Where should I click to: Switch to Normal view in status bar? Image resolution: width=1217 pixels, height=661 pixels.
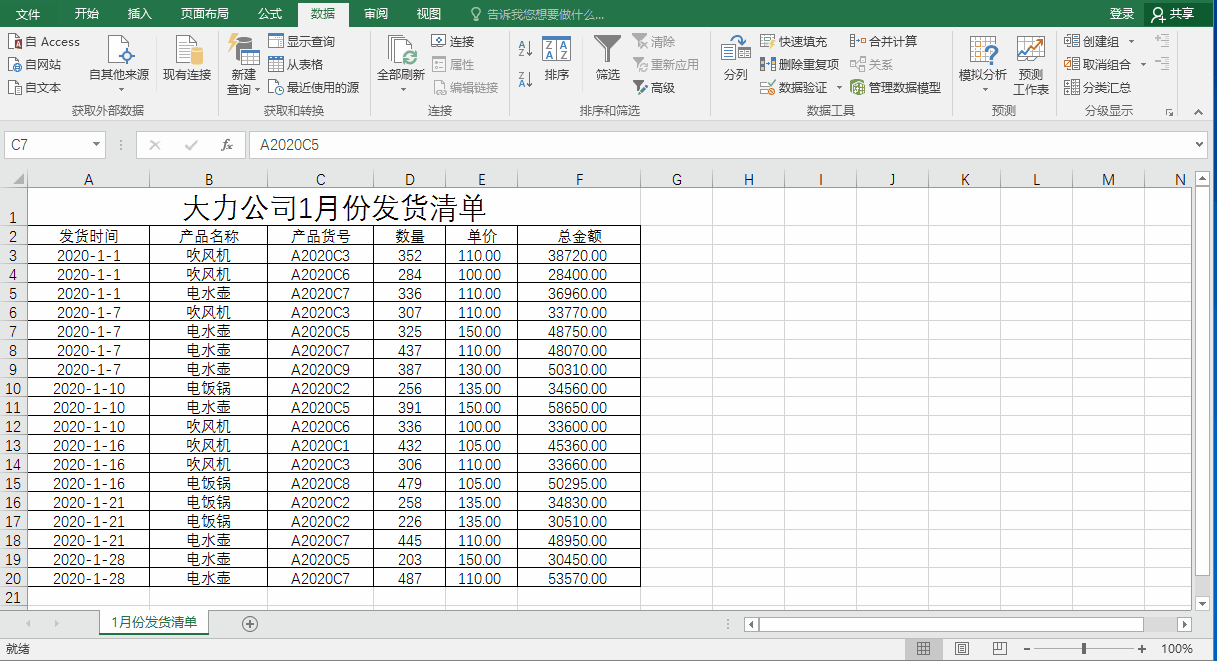(924, 649)
